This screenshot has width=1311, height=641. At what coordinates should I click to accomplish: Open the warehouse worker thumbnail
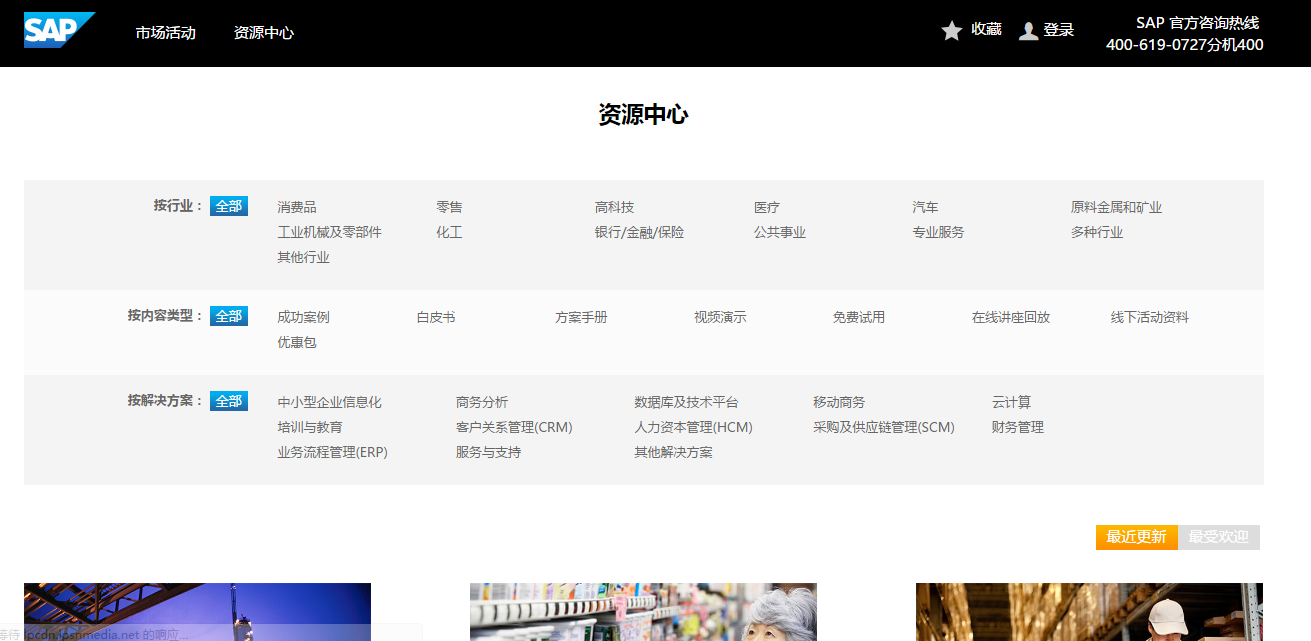tap(1089, 612)
